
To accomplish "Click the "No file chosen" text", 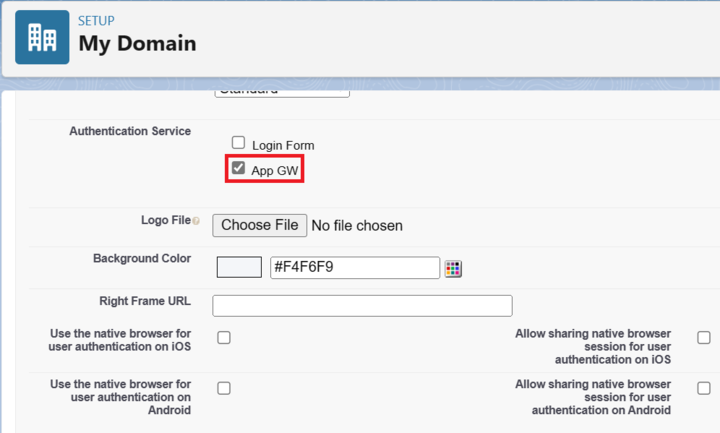I will click(x=357, y=226).
